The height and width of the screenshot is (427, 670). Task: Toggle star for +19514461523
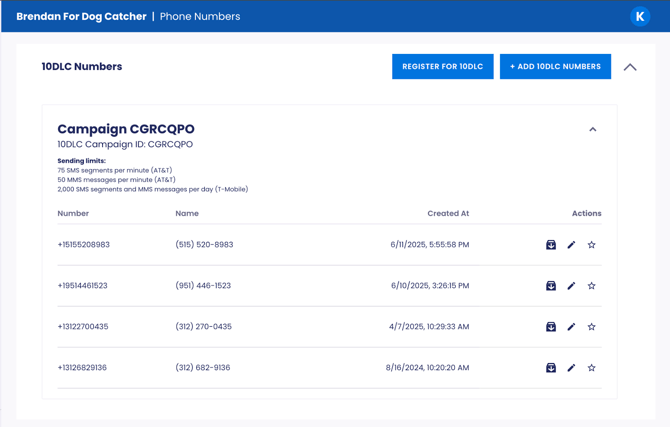[592, 286]
